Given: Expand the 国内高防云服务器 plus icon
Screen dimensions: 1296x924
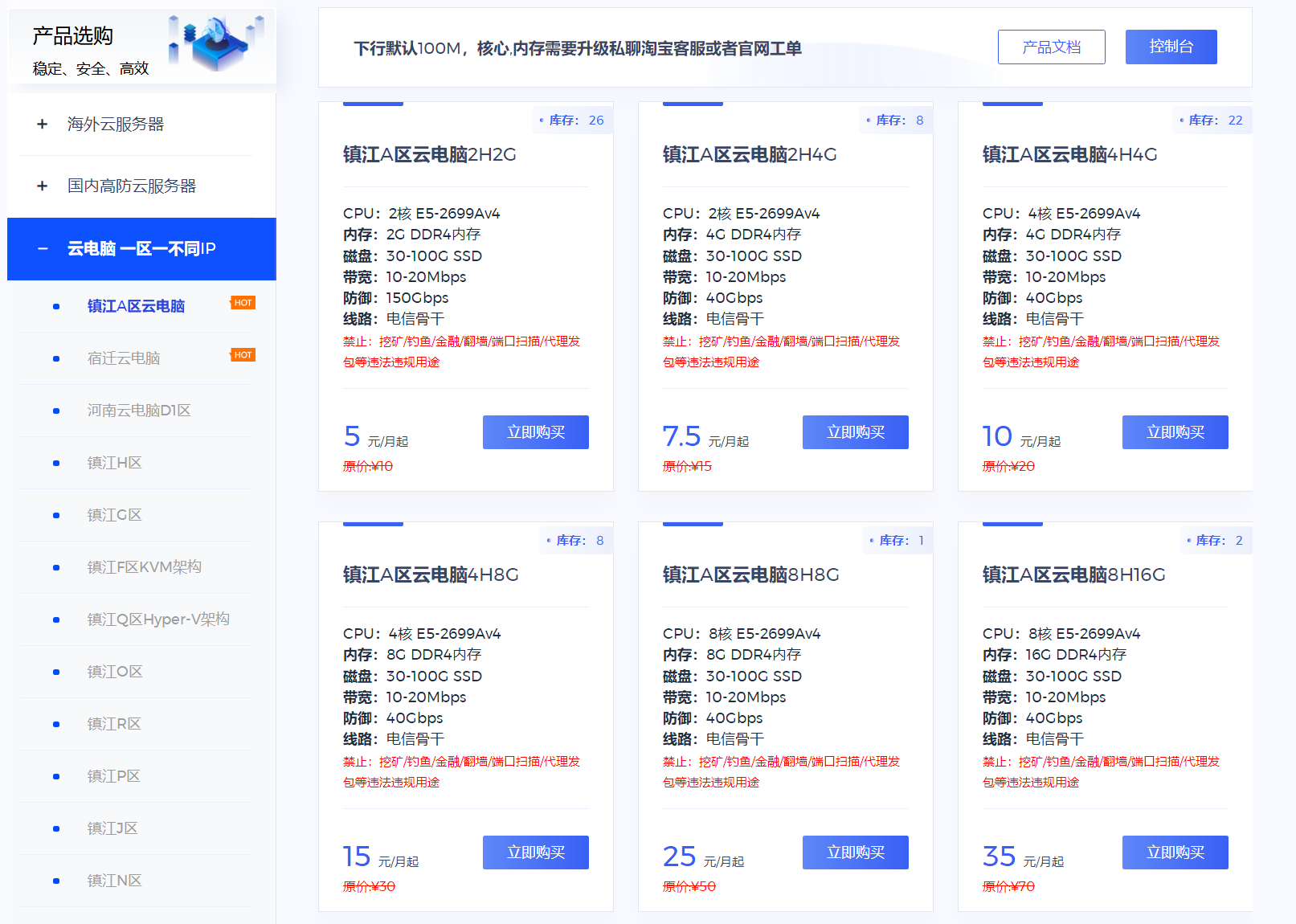Looking at the screenshot, I should pos(42,186).
